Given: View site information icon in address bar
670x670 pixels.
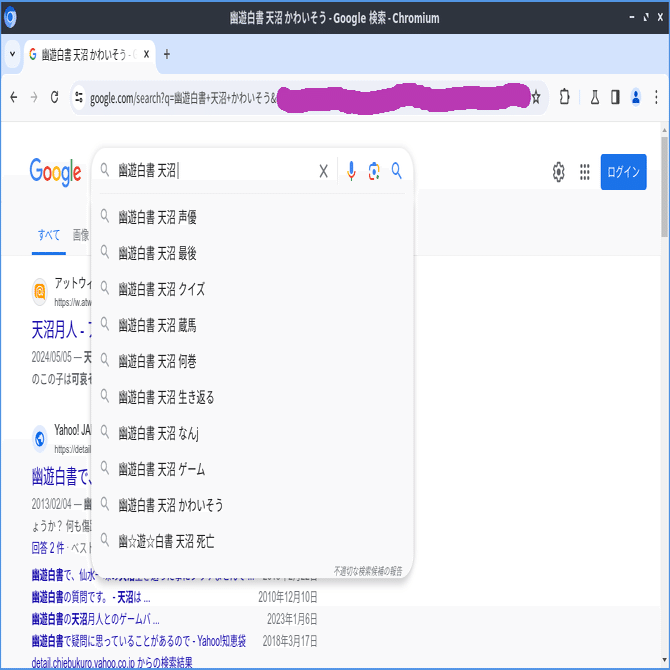Looking at the screenshot, I should [x=79, y=97].
